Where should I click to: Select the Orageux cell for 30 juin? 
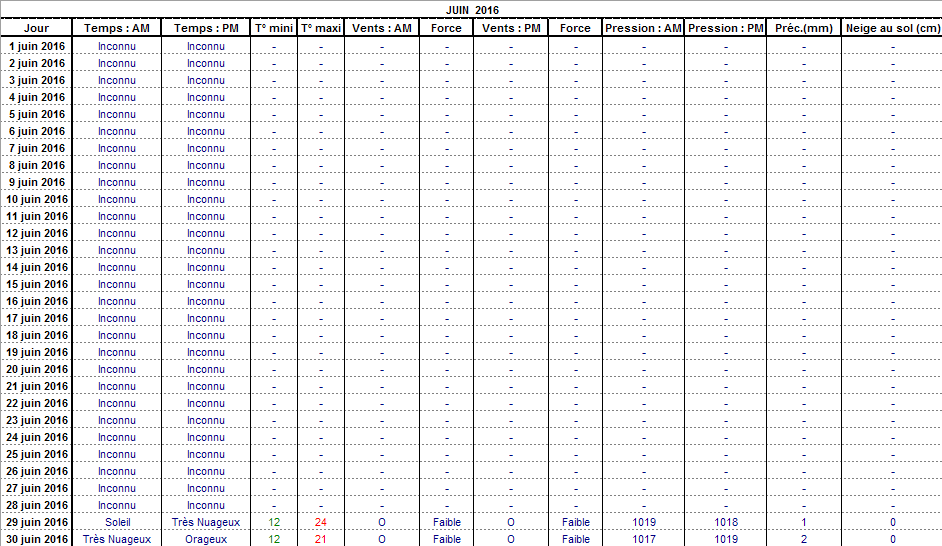tap(206, 539)
